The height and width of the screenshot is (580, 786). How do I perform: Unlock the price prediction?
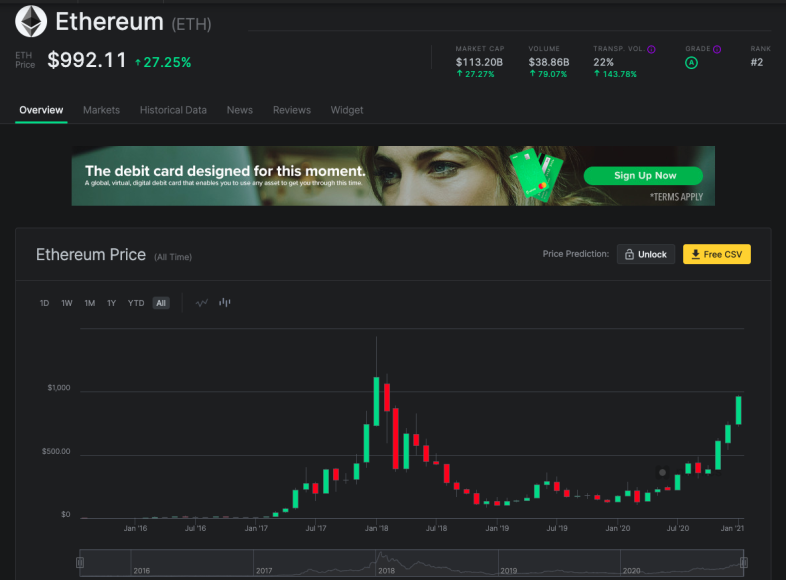click(646, 254)
